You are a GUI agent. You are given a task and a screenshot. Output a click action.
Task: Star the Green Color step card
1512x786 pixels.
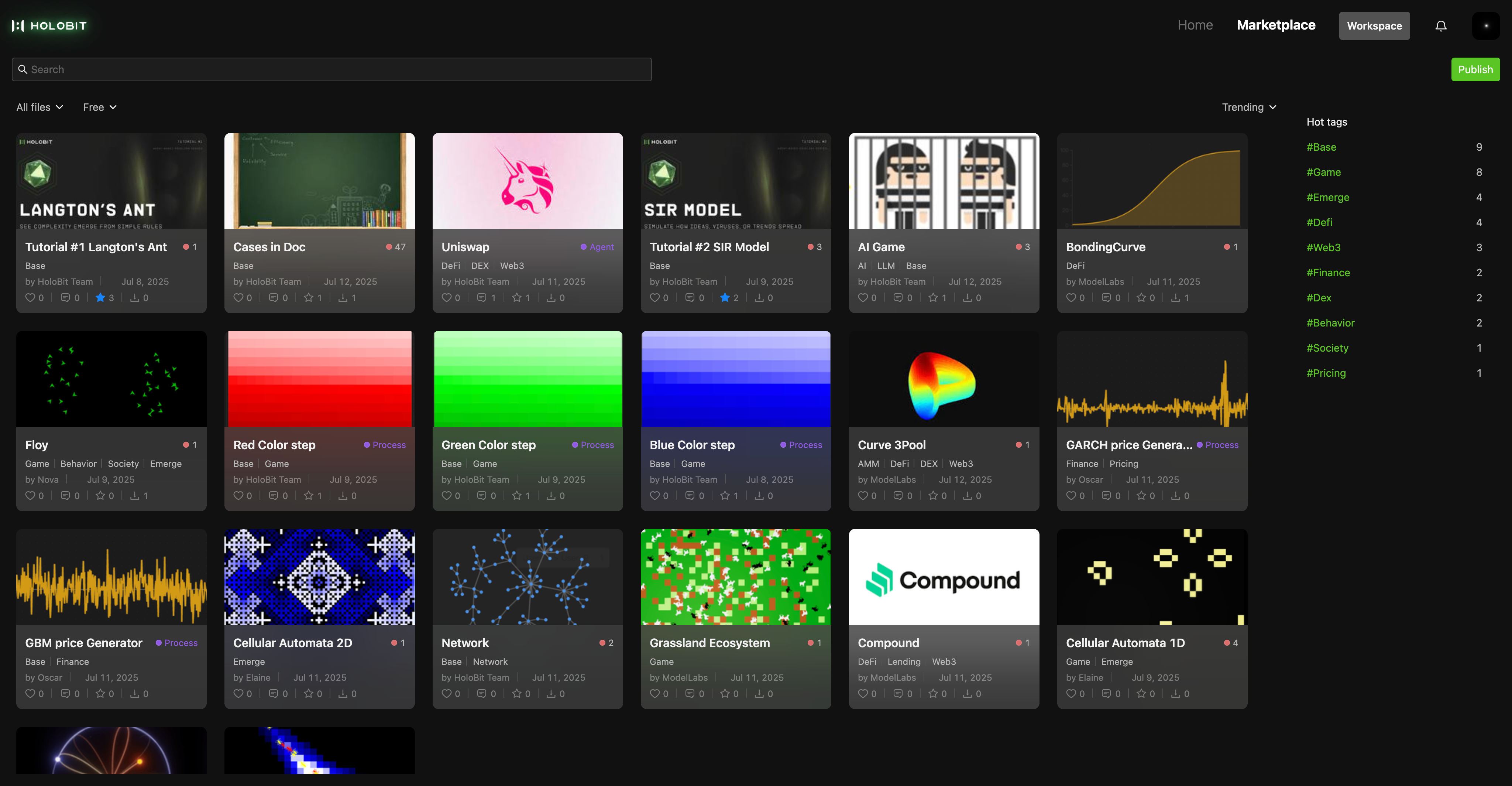[516, 496]
